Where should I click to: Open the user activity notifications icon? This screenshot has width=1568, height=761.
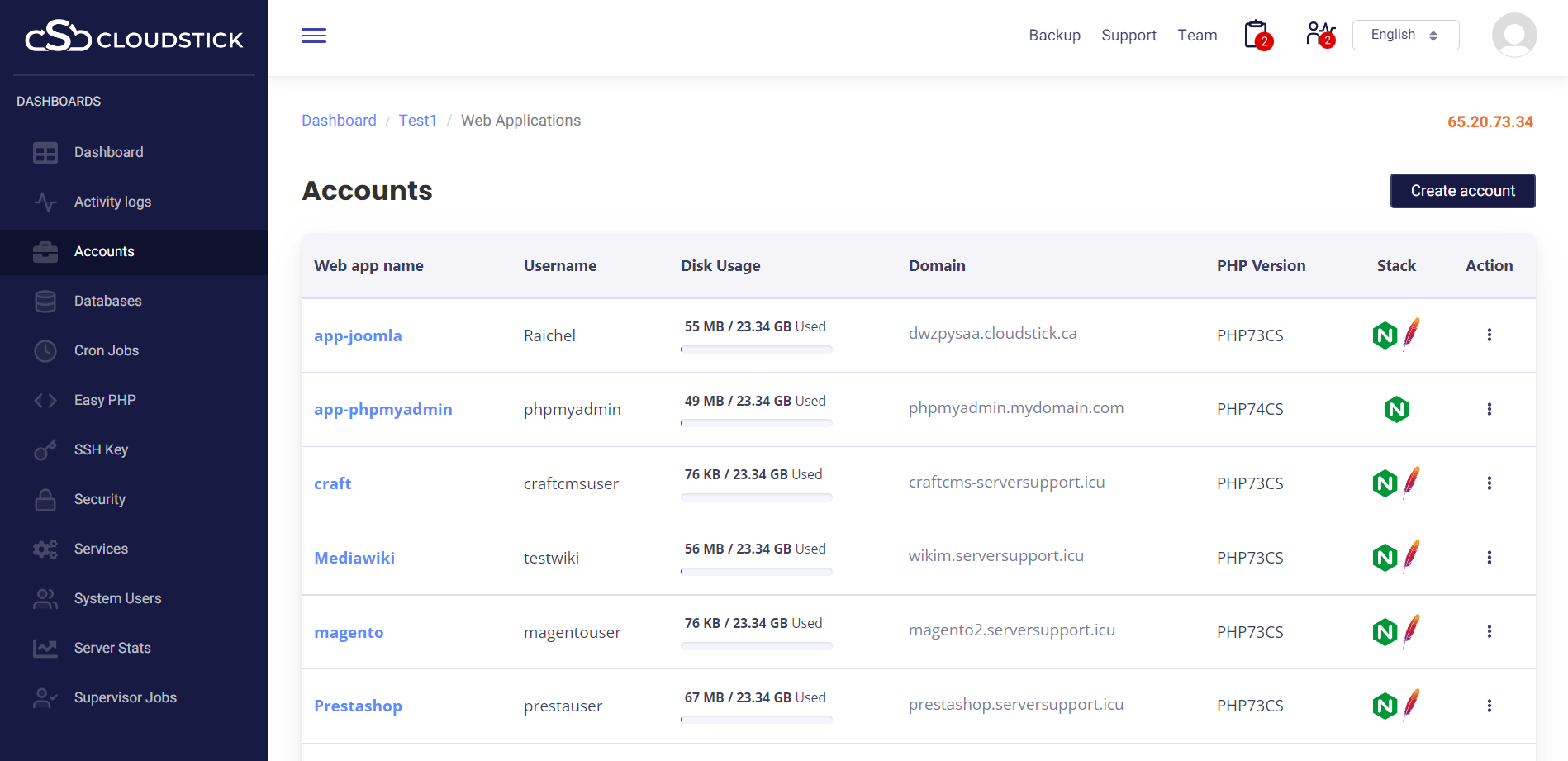1319,35
